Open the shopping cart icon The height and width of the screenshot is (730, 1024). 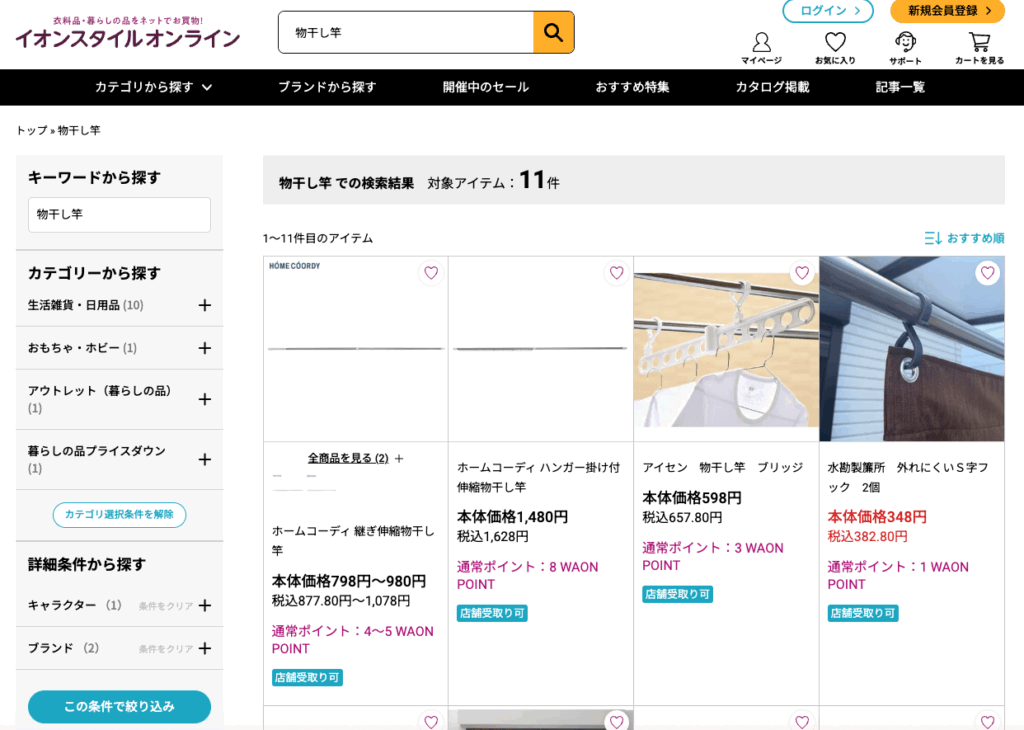point(979,42)
